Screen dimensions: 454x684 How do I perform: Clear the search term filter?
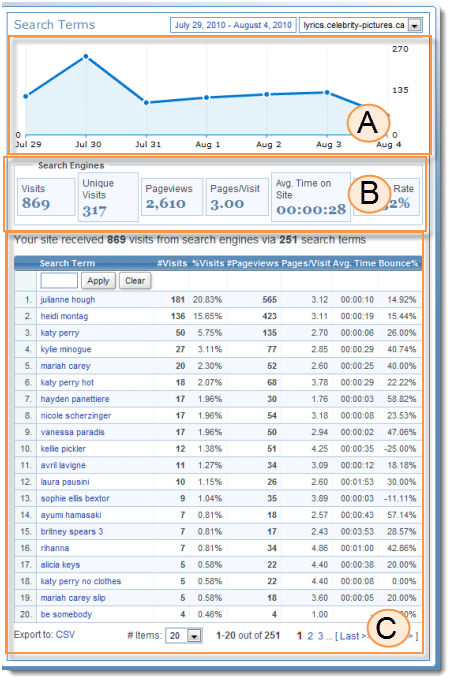pos(135,280)
